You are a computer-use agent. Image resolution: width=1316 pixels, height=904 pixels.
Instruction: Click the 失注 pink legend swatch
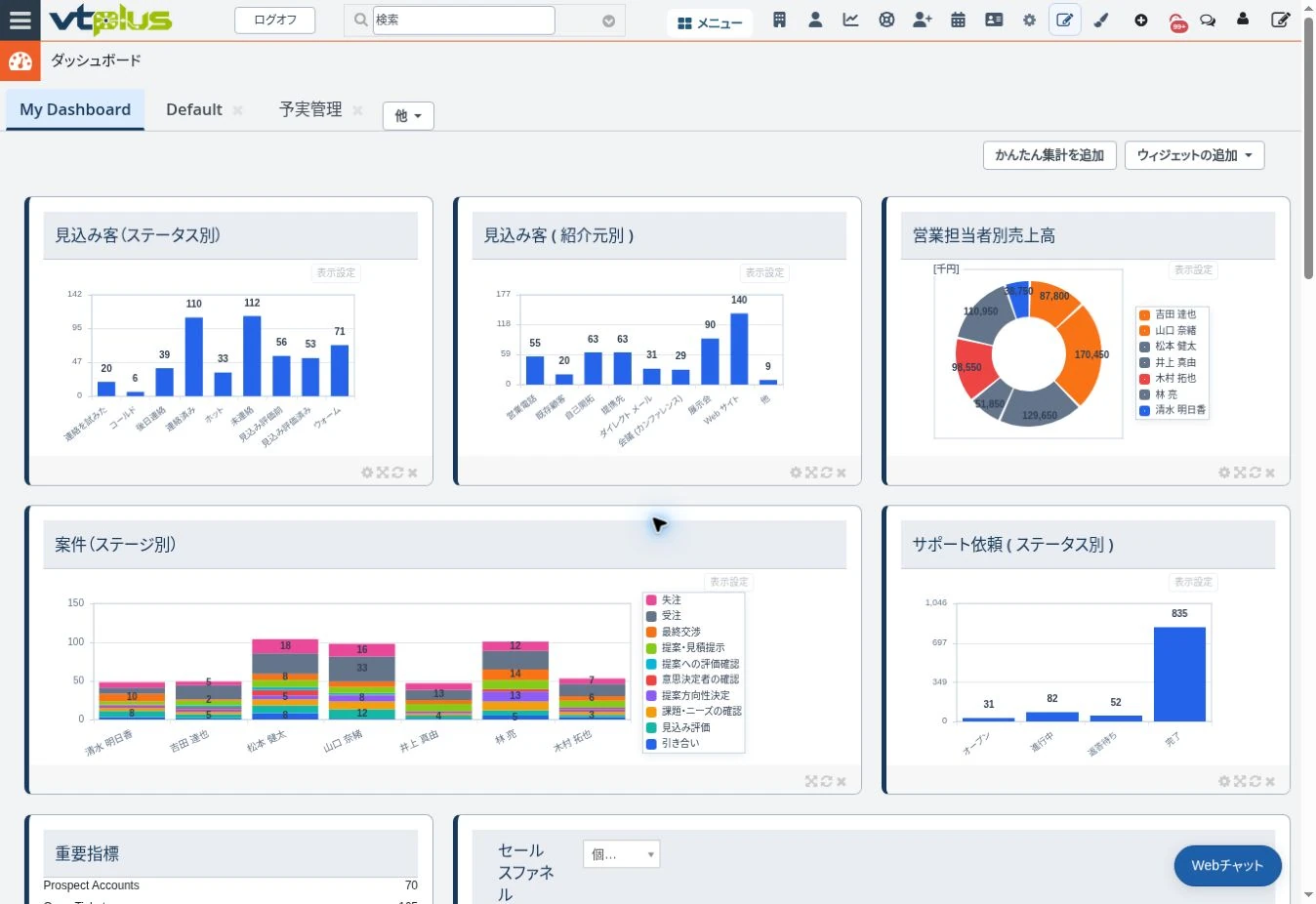coord(651,600)
